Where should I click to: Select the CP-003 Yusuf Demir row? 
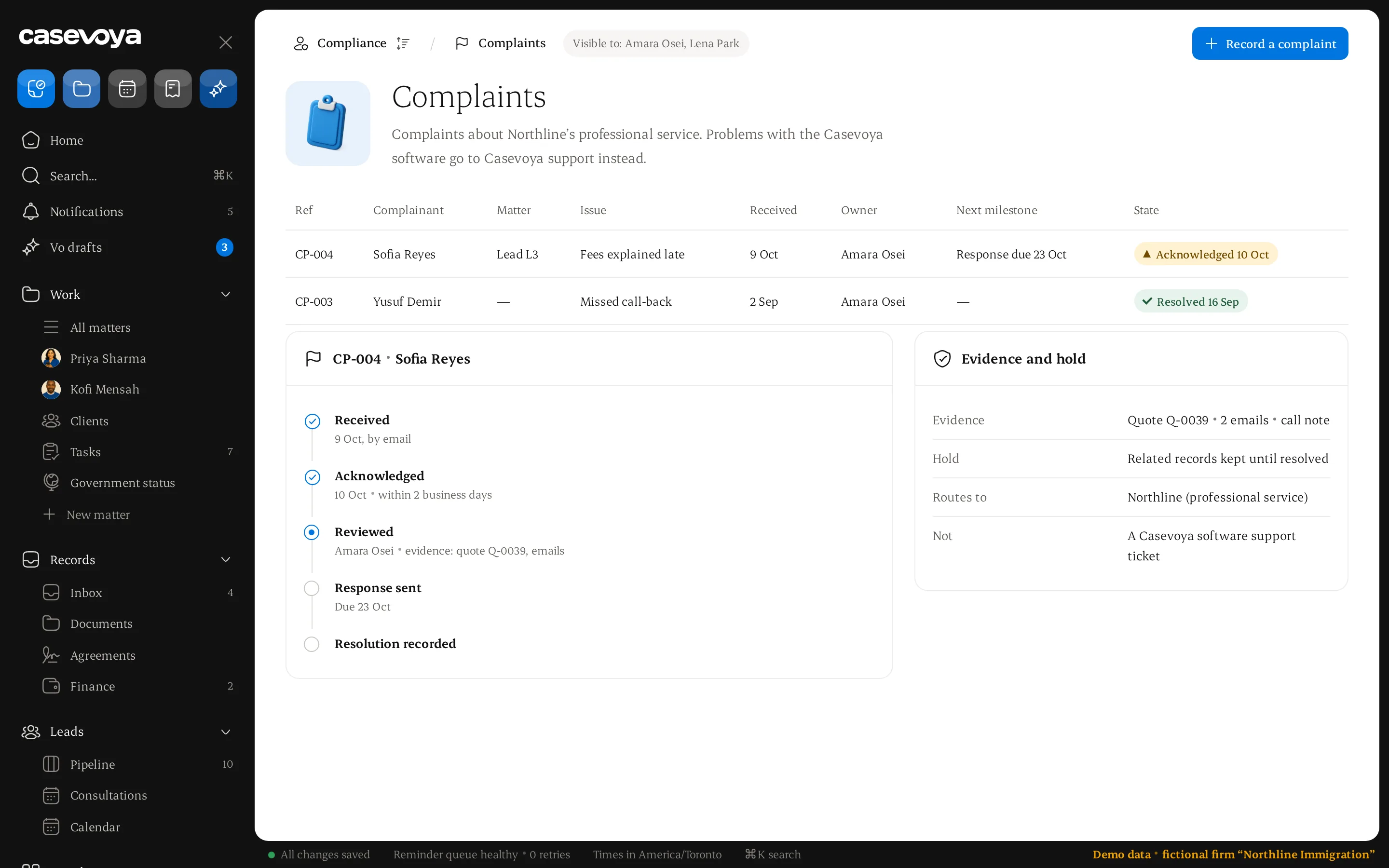816,301
